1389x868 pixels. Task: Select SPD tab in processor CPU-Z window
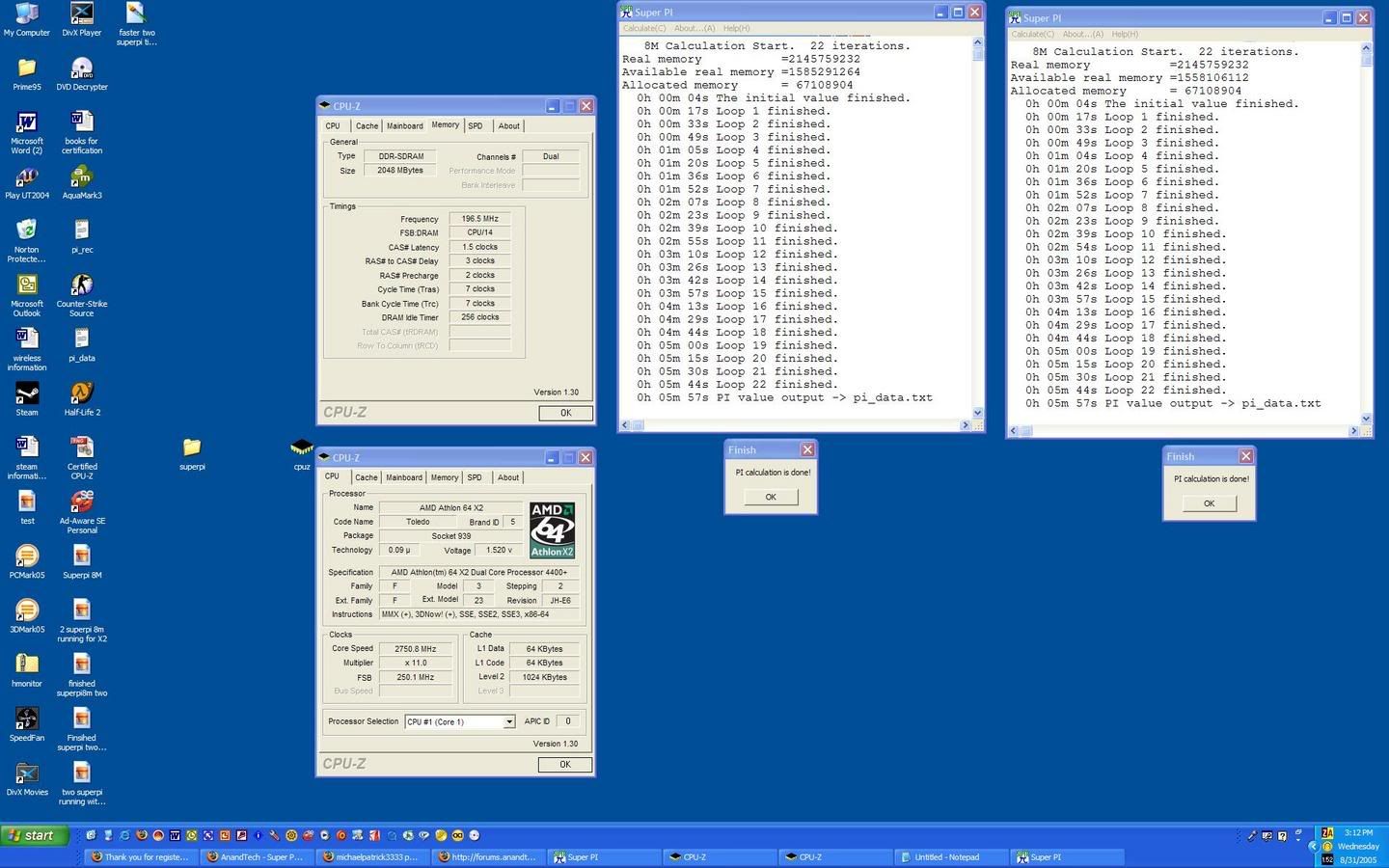[475, 477]
